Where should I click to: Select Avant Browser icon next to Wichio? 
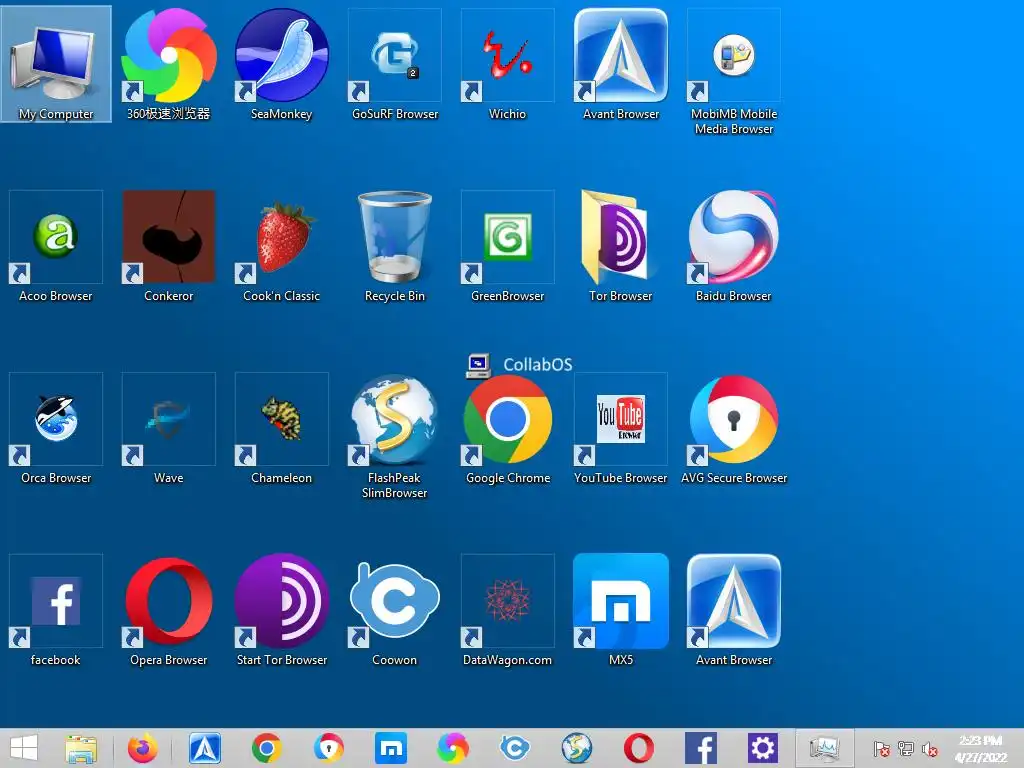pos(620,63)
